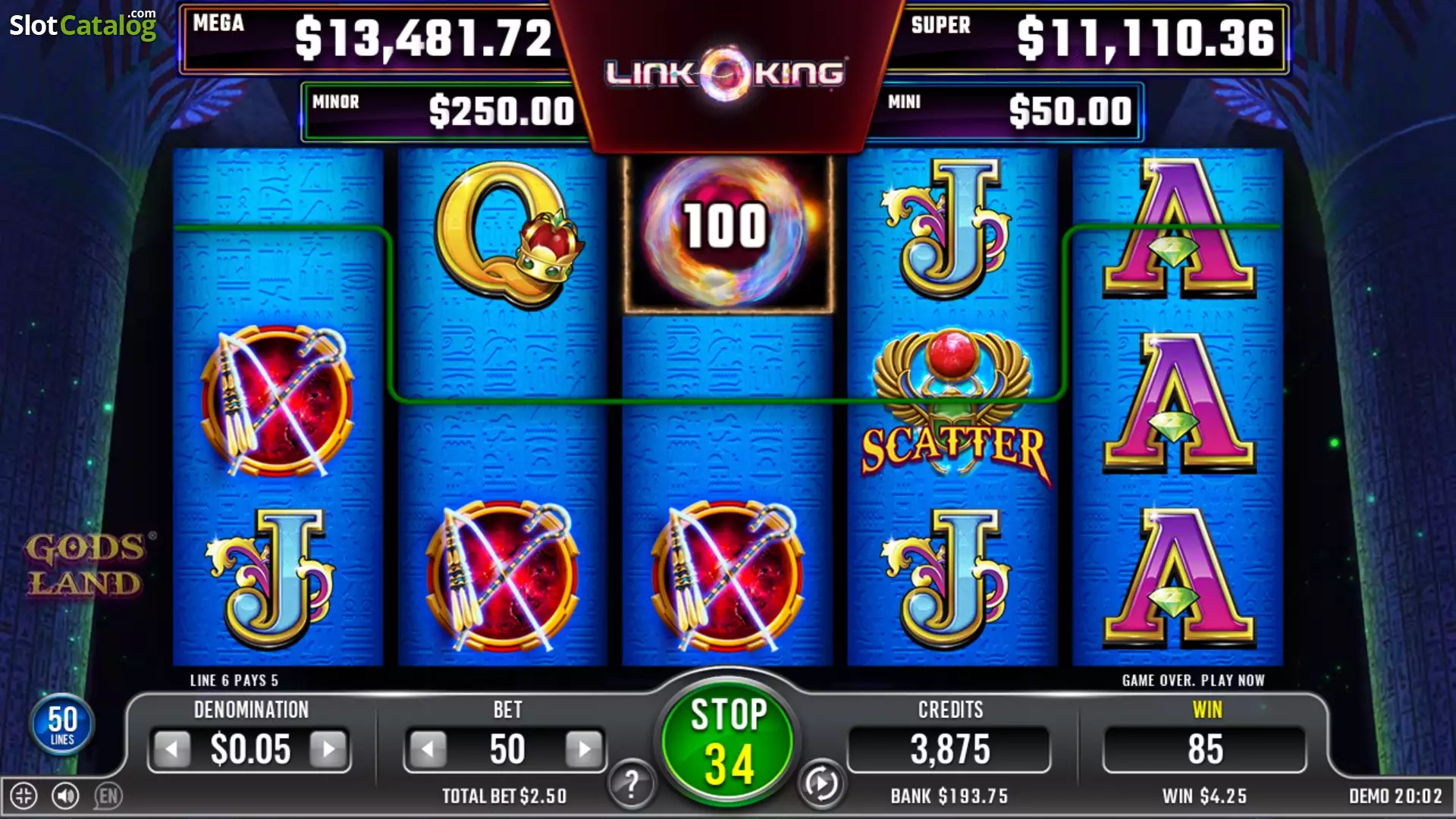Raise the bet with right arrow
Viewport: 1456px width, 819px height.
click(584, 750)
